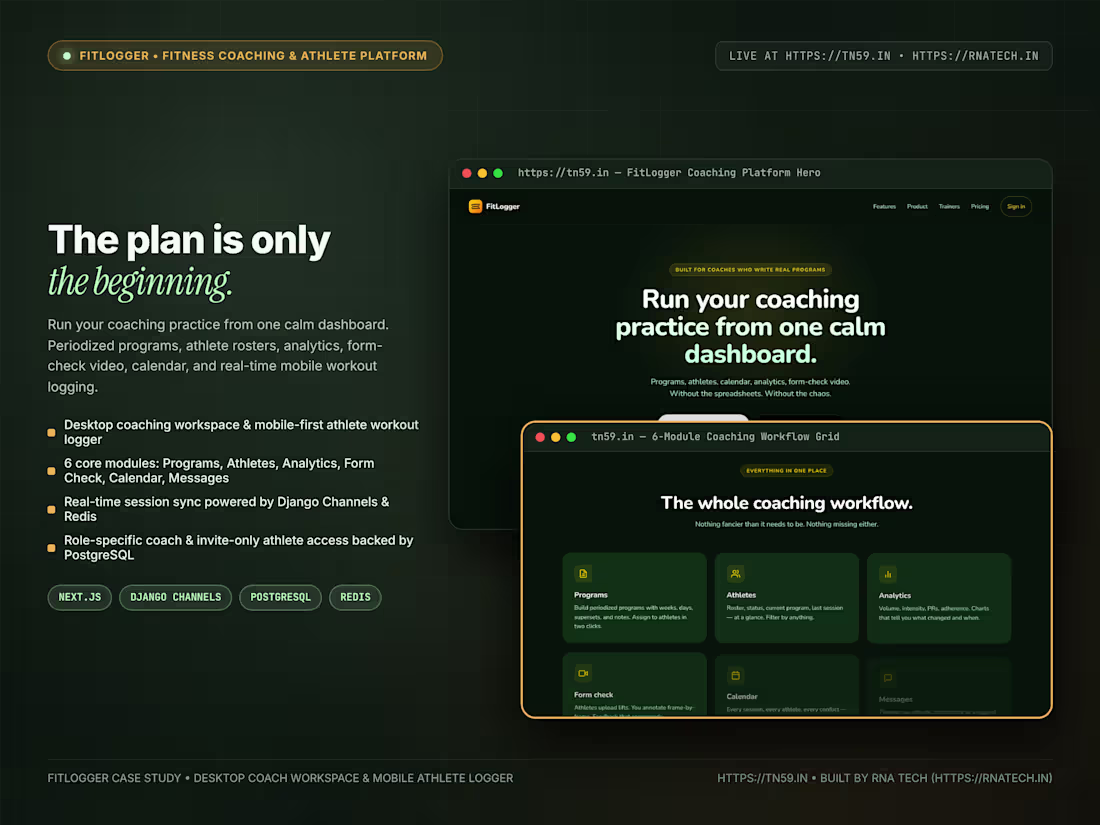
Task: Click the Athletes card people icon
Action: (x=735, y=574)
